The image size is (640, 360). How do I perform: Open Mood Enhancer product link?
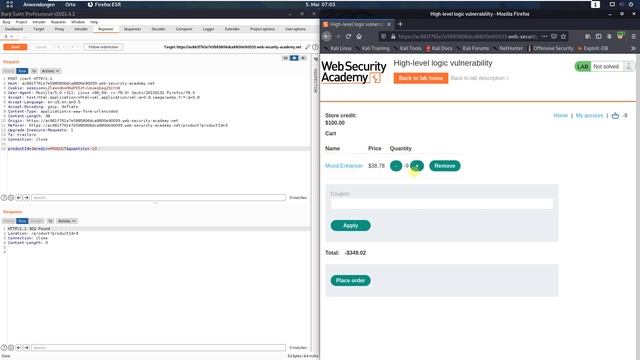pos(344,166)
